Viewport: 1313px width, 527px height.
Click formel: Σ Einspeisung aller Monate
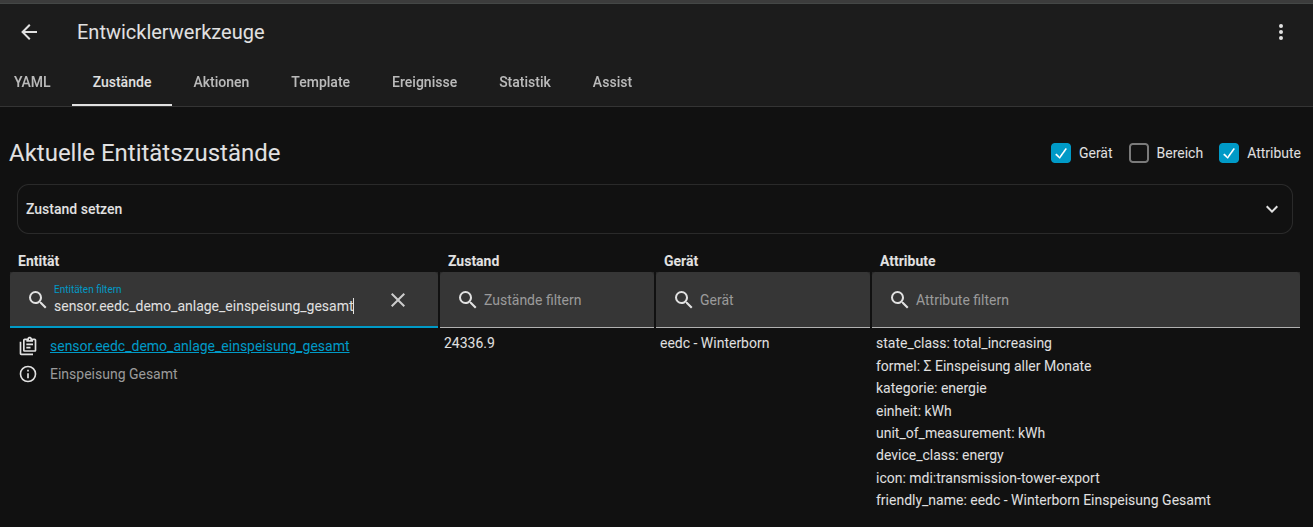[x=984, y=366]
